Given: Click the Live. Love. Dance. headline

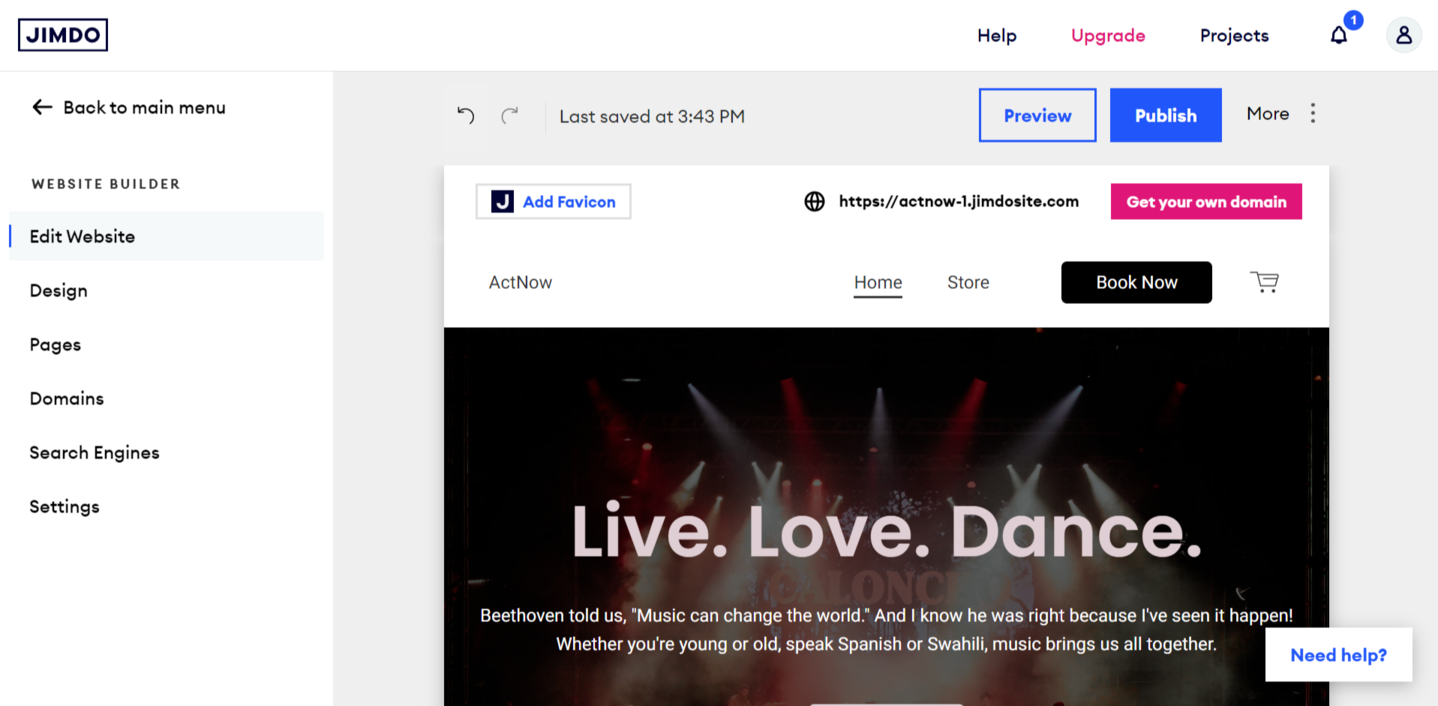Looking at the screenshot, I should tap(886, 531).
